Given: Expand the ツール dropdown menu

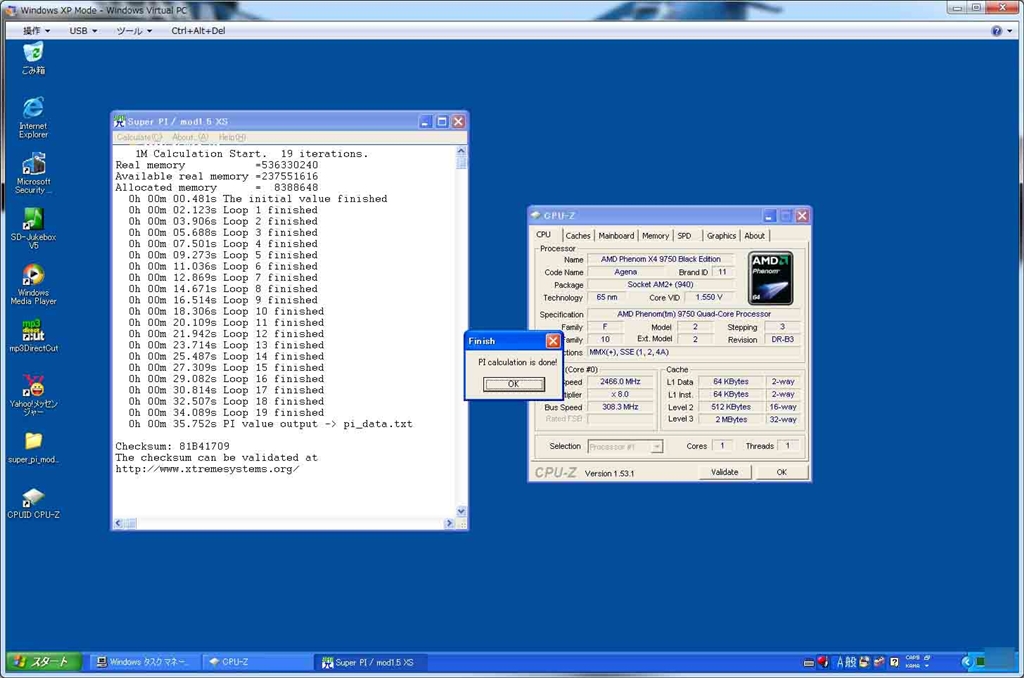Looking at the screenshot, I should coord(134,31).
